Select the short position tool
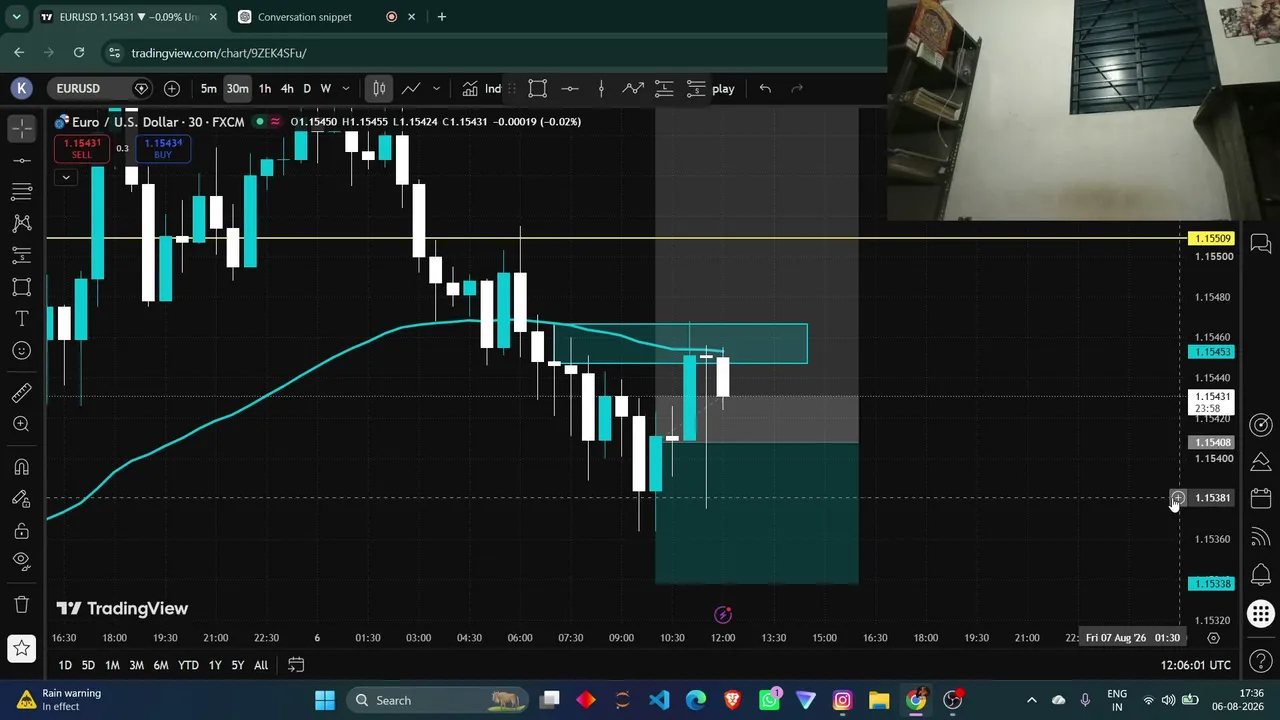Screen dimensions: 1280x720 (696, 89)
